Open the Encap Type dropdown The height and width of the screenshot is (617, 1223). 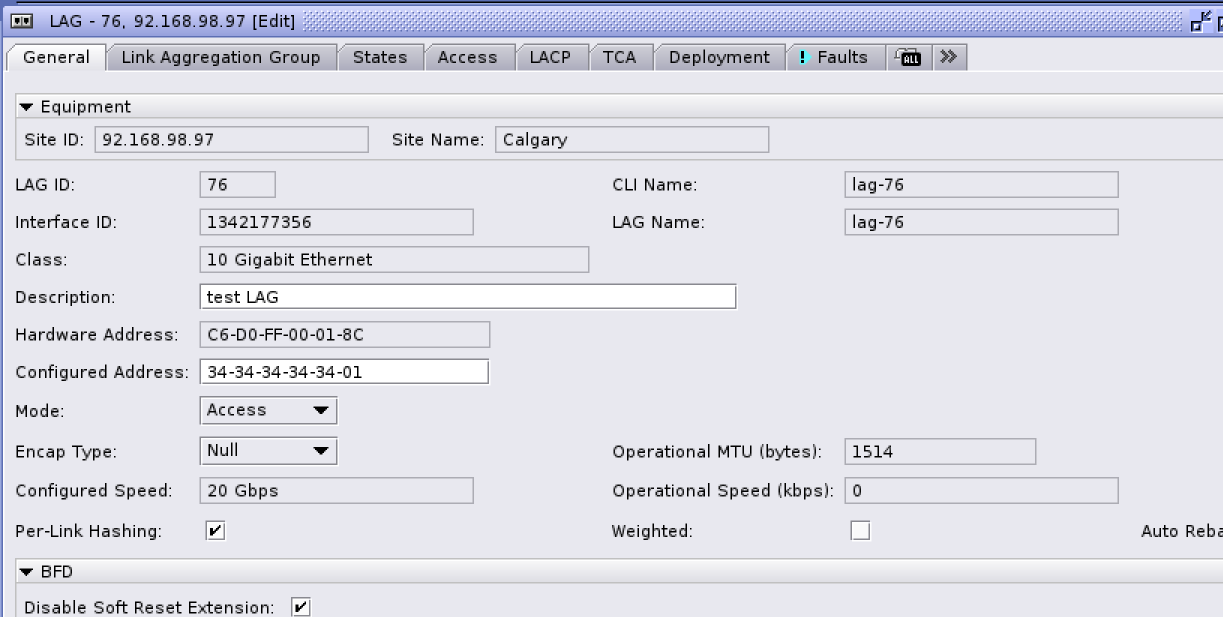(x=268, y=451)
